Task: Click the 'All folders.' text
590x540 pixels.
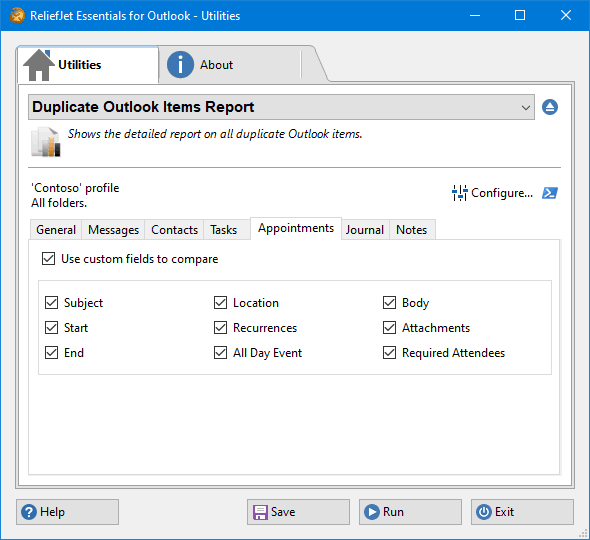Action: click(x=59, y=203)
